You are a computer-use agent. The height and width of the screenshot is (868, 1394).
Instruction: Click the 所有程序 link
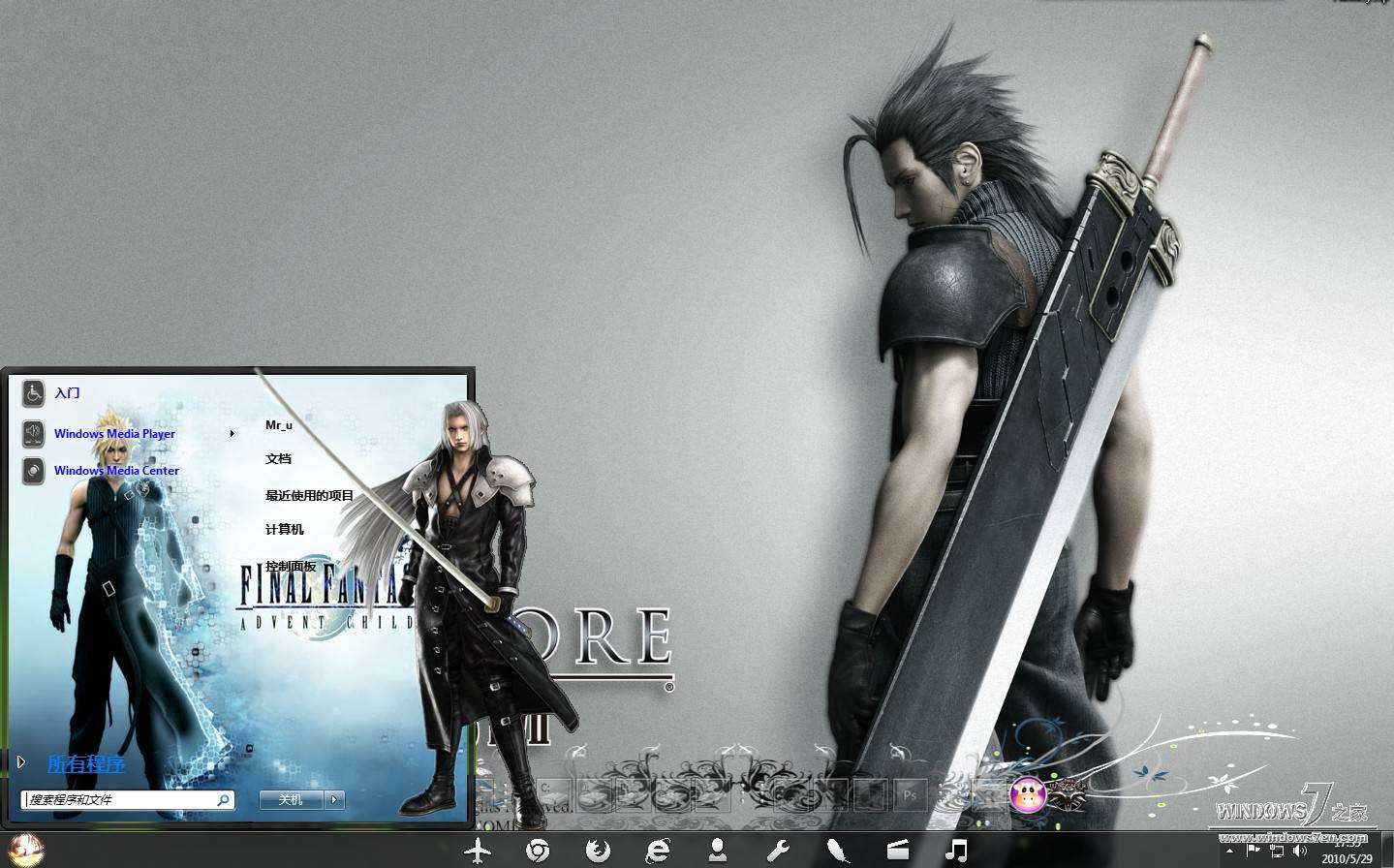[86, 763]
